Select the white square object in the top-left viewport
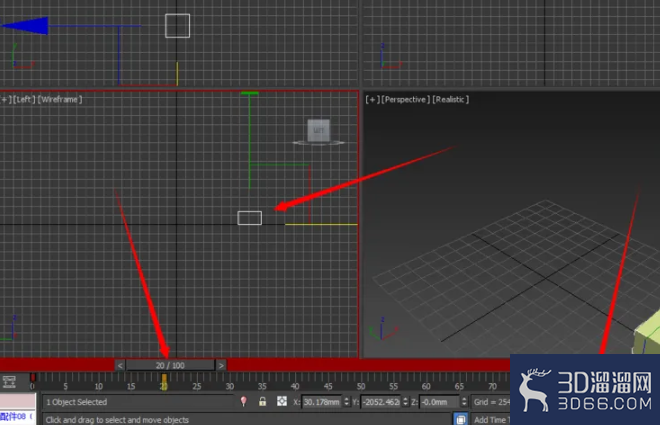Viewport: 660px width, 425px height. [177, 26]
